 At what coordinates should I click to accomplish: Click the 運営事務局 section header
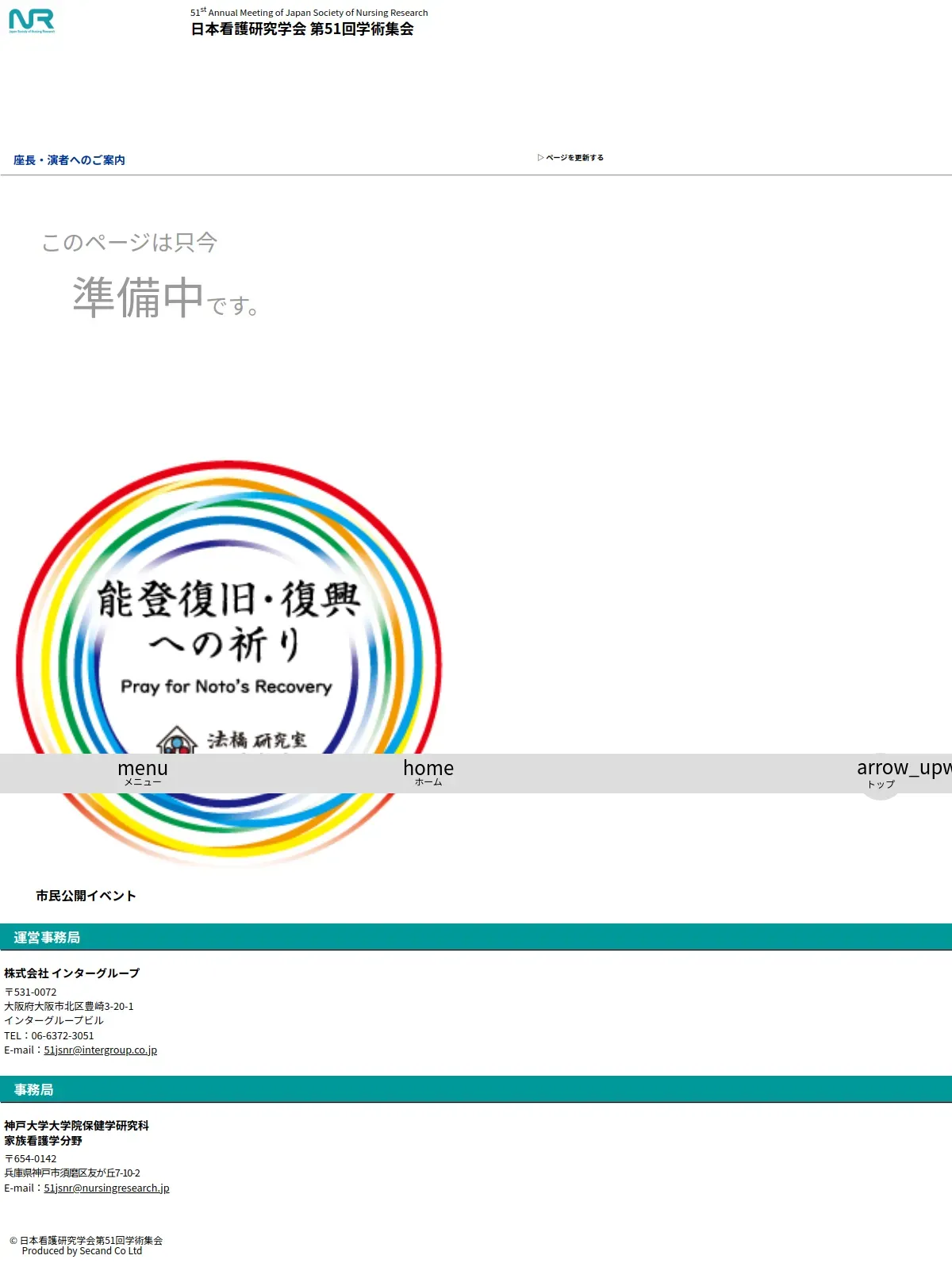476,937
